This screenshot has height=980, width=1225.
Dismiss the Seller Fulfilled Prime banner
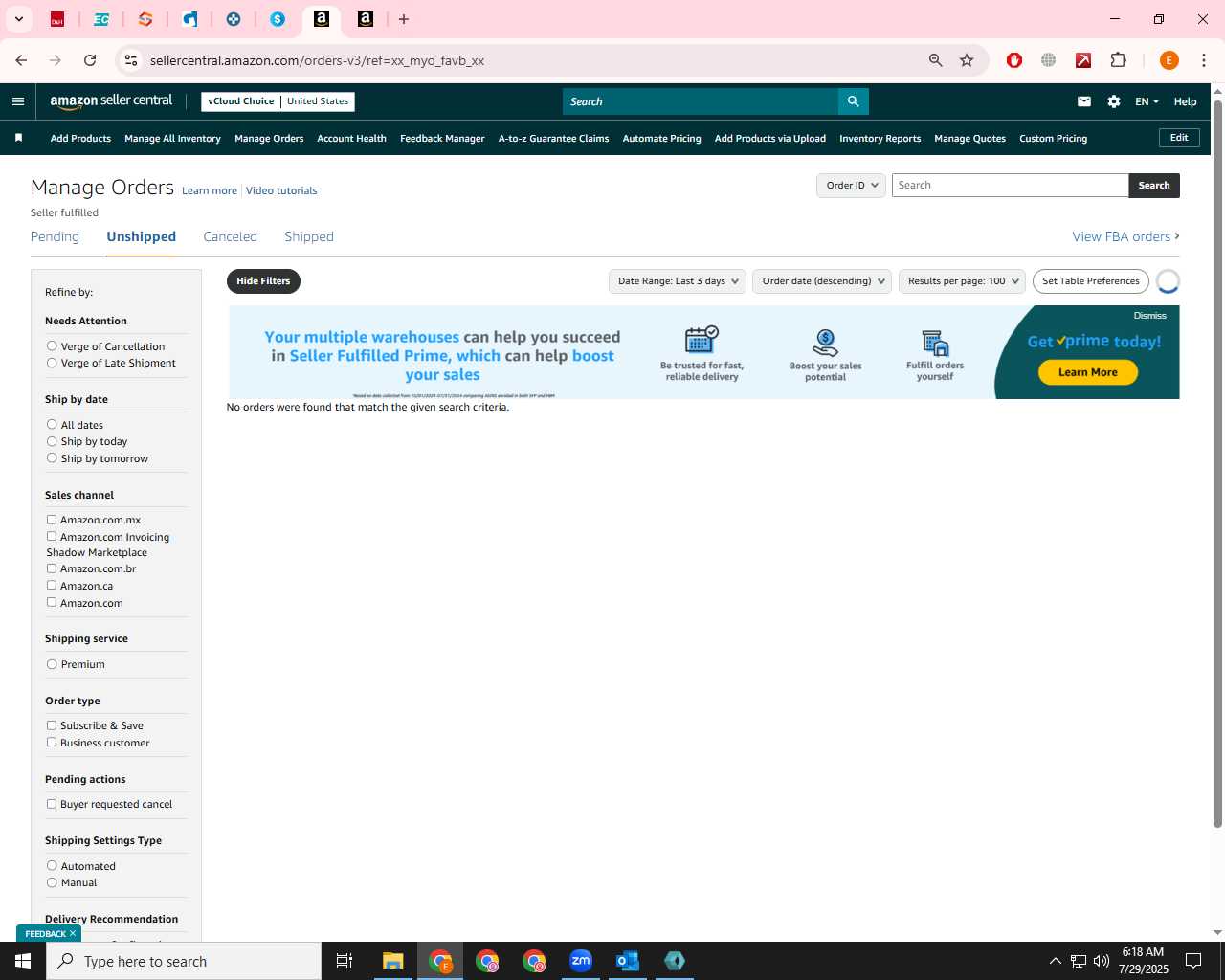1150,316
